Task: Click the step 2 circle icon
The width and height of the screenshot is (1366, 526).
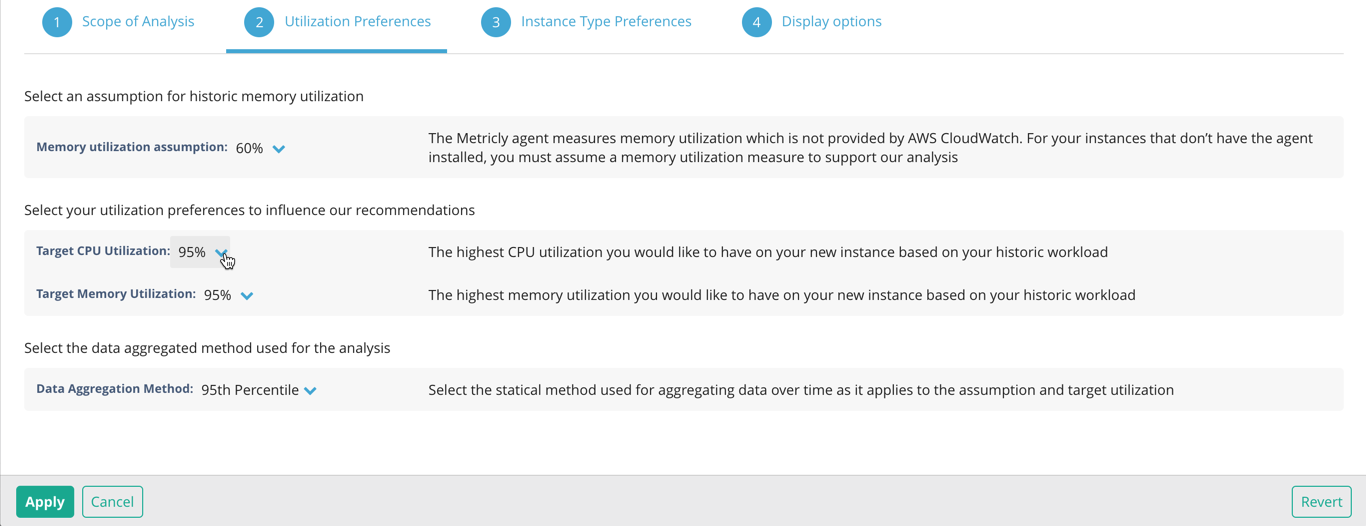Action: 259,22
